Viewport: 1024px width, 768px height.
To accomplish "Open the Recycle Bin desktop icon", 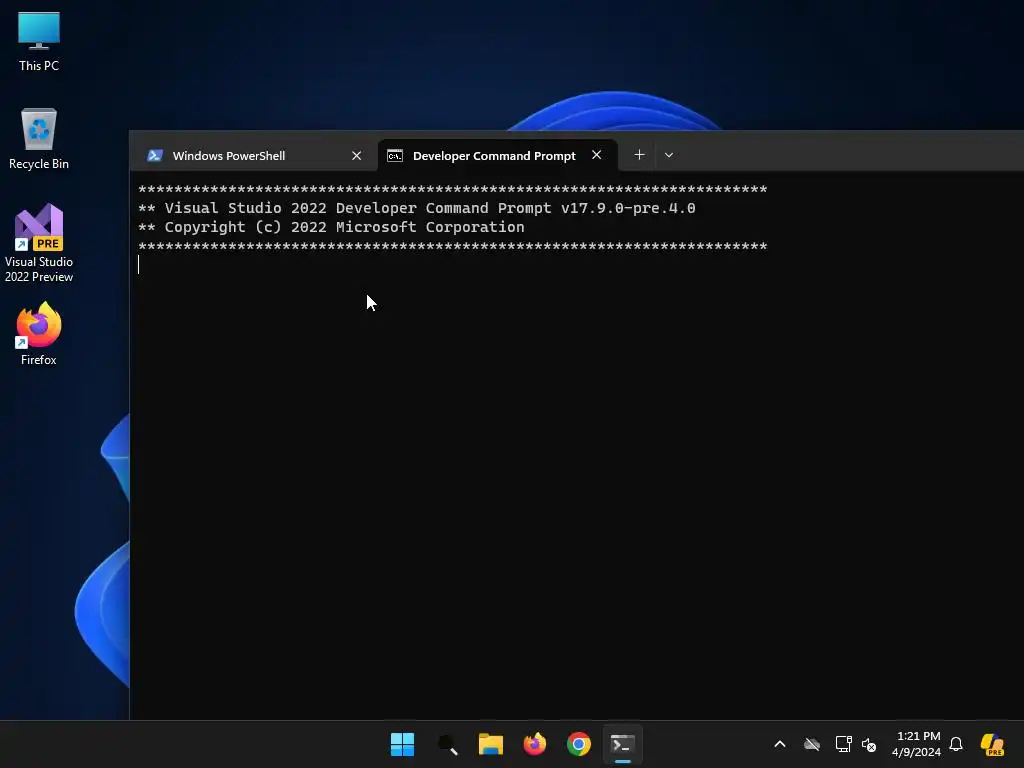I will point(39,139).
